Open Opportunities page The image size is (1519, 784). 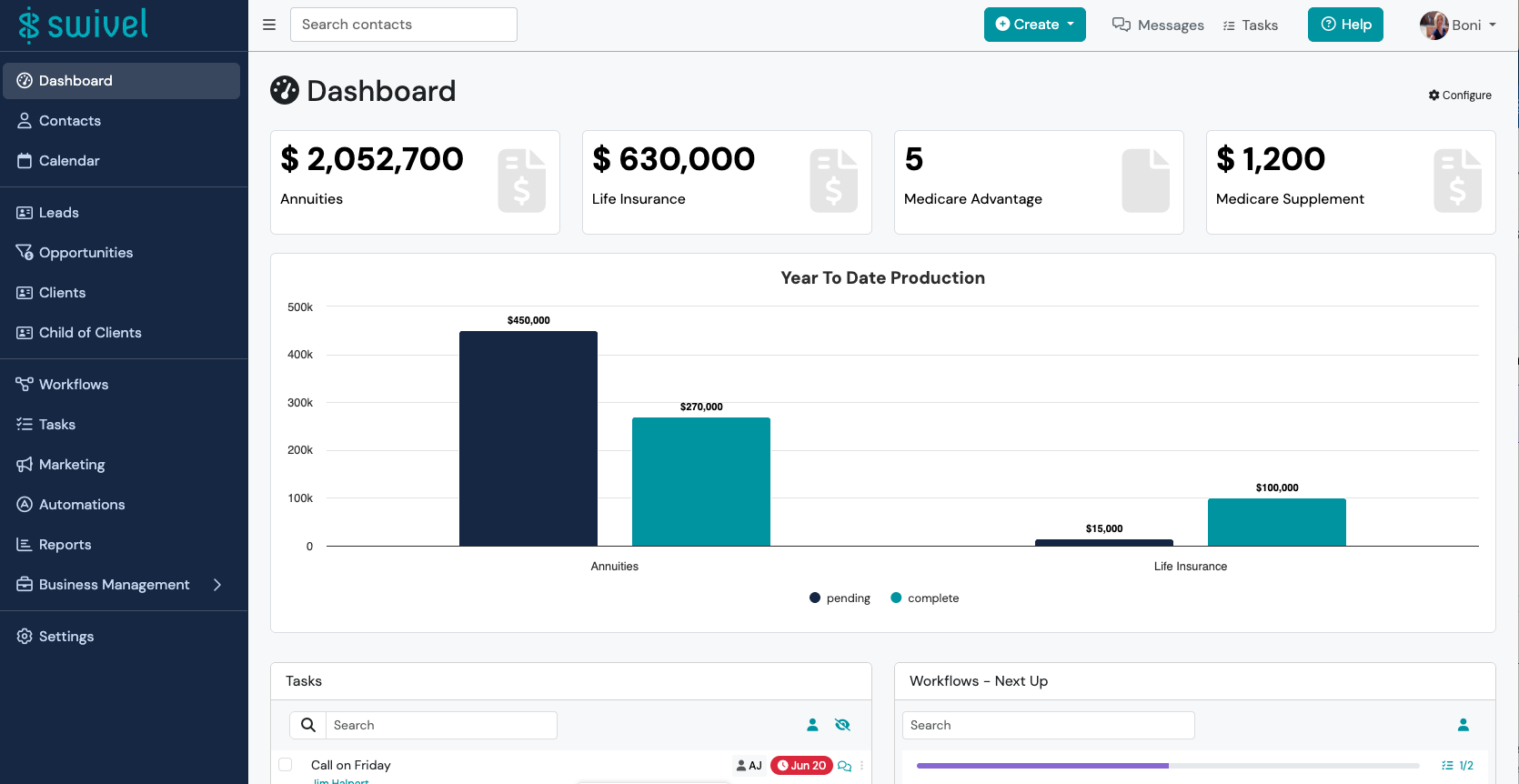tap(122, 253)
